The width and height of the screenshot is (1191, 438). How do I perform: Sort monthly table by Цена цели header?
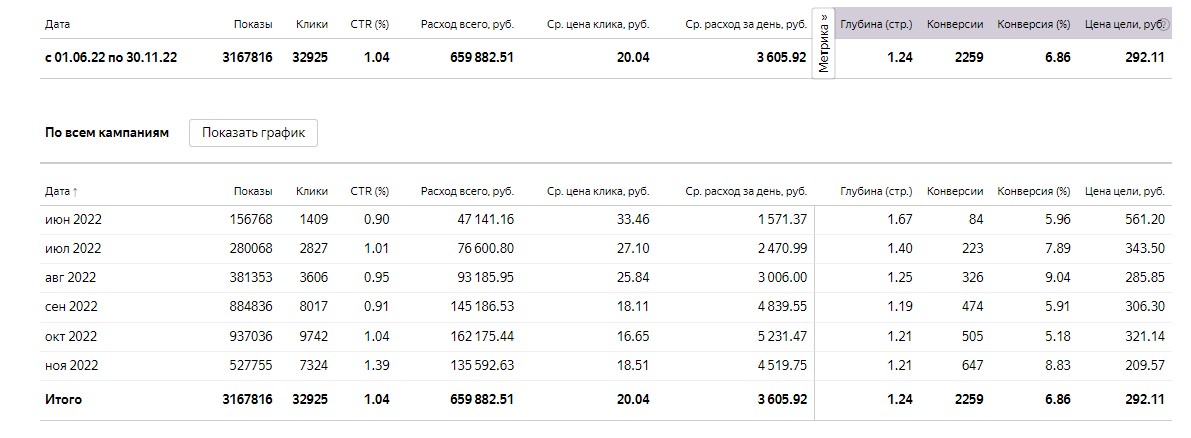1125,191
